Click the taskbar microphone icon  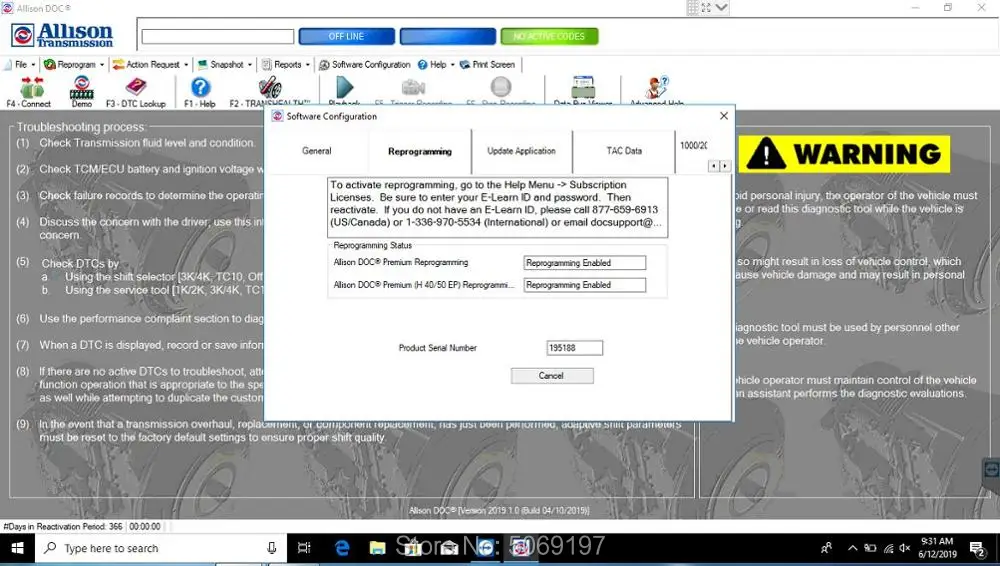272,548
